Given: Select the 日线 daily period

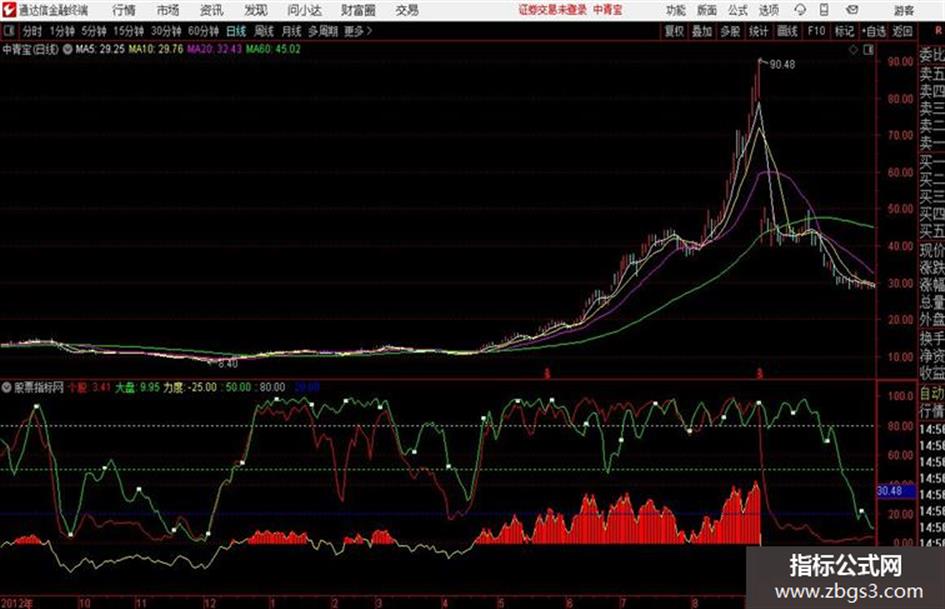Looking at the screenshot, I should click(236, 31).
